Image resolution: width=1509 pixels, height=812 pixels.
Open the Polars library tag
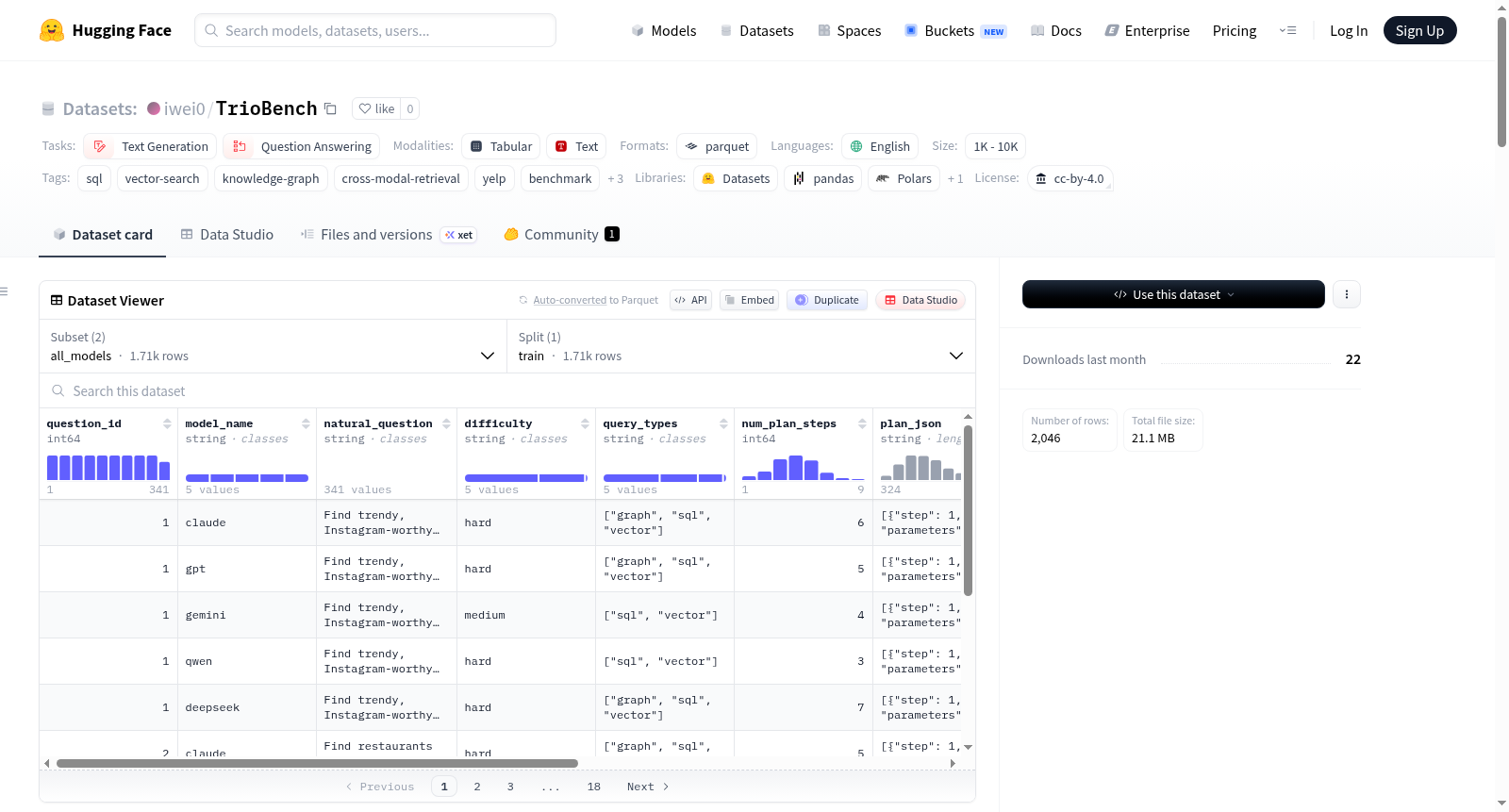tap(904, 178)
